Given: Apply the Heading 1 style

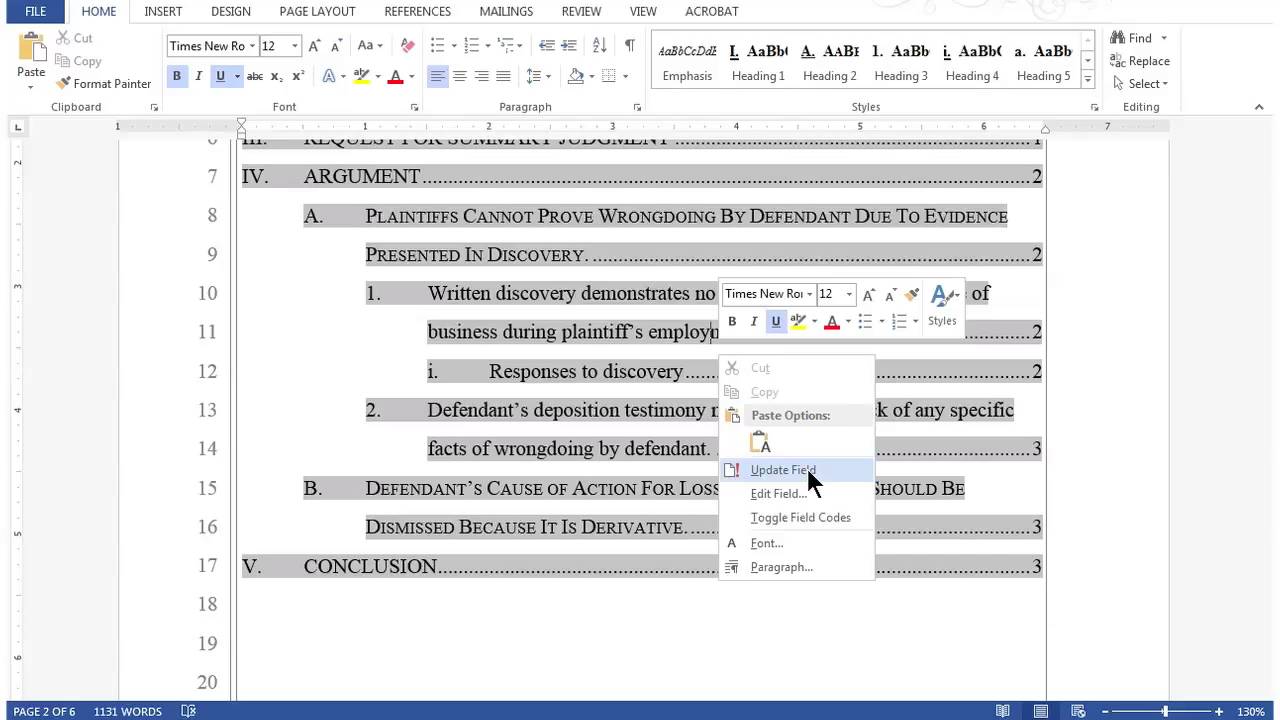Looking at the screenshot, I should click(x=758, y=62).
